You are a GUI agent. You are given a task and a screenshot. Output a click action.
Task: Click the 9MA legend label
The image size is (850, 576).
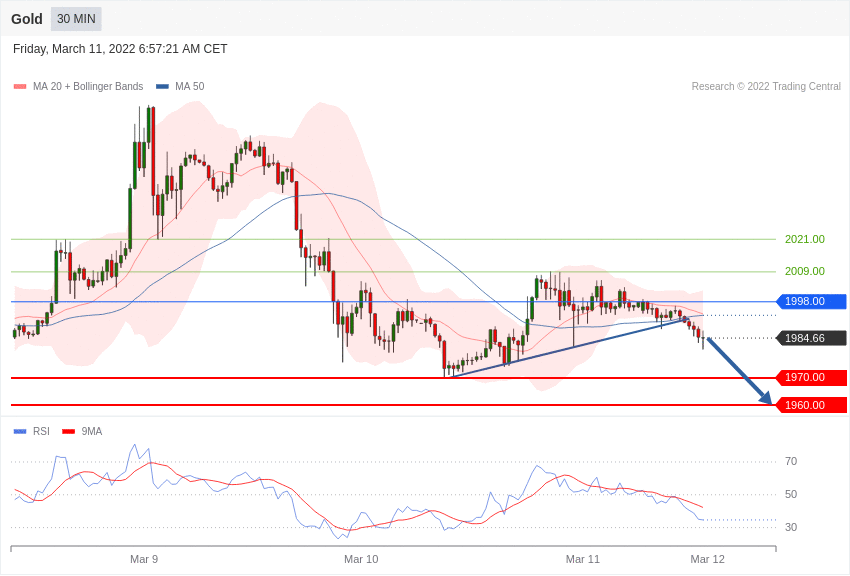[92, 431]
